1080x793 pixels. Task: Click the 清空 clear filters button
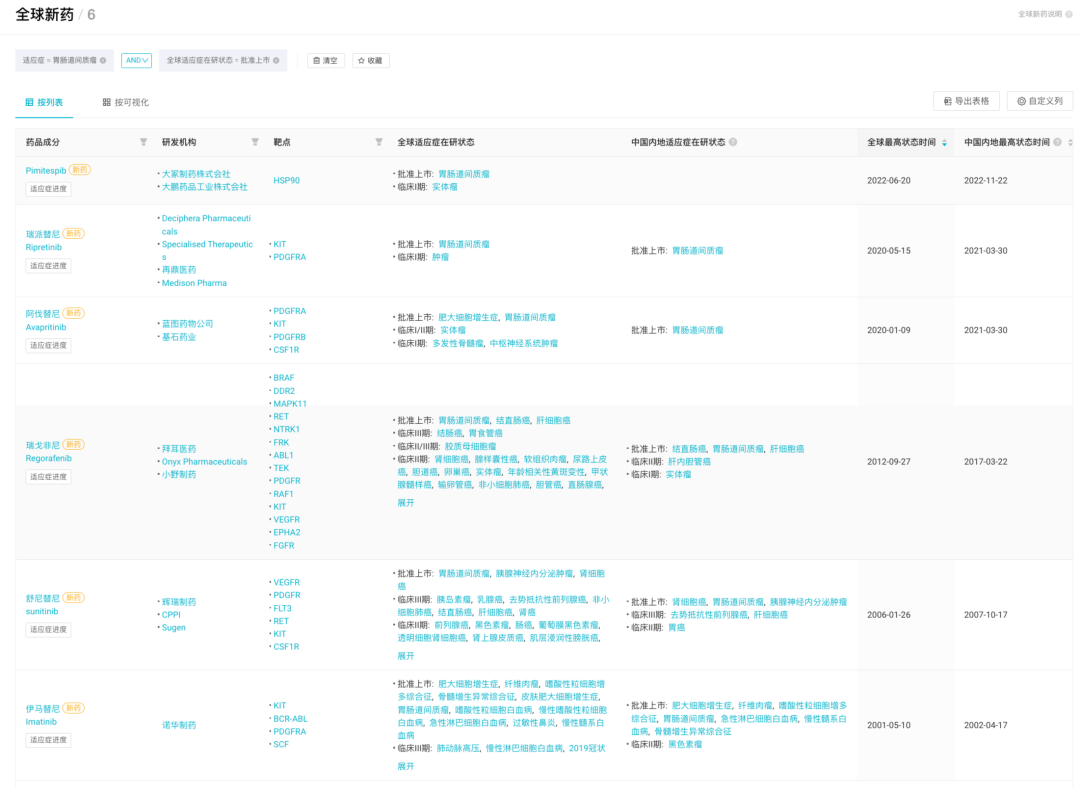(x=326, y=61)
